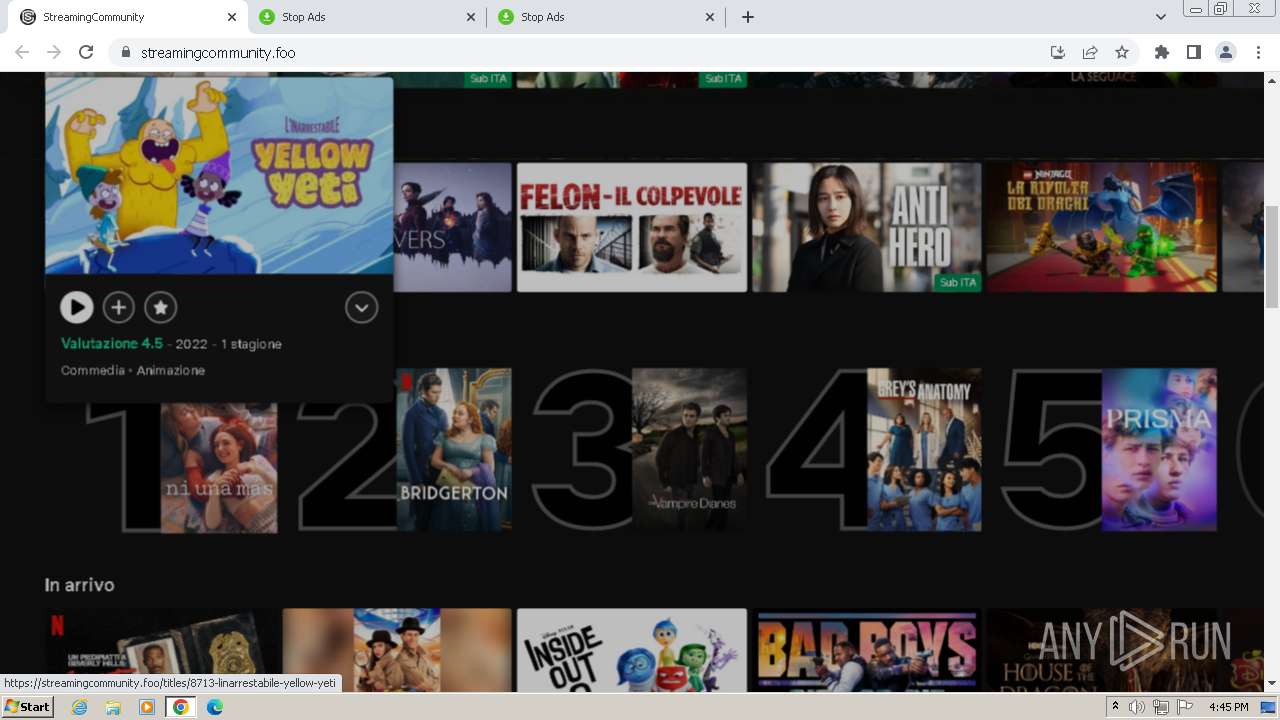Open Felon - Il Colpevole thumbnail
The height and width of the screenshot is (720, 1280).
click(x=632, y=227)
